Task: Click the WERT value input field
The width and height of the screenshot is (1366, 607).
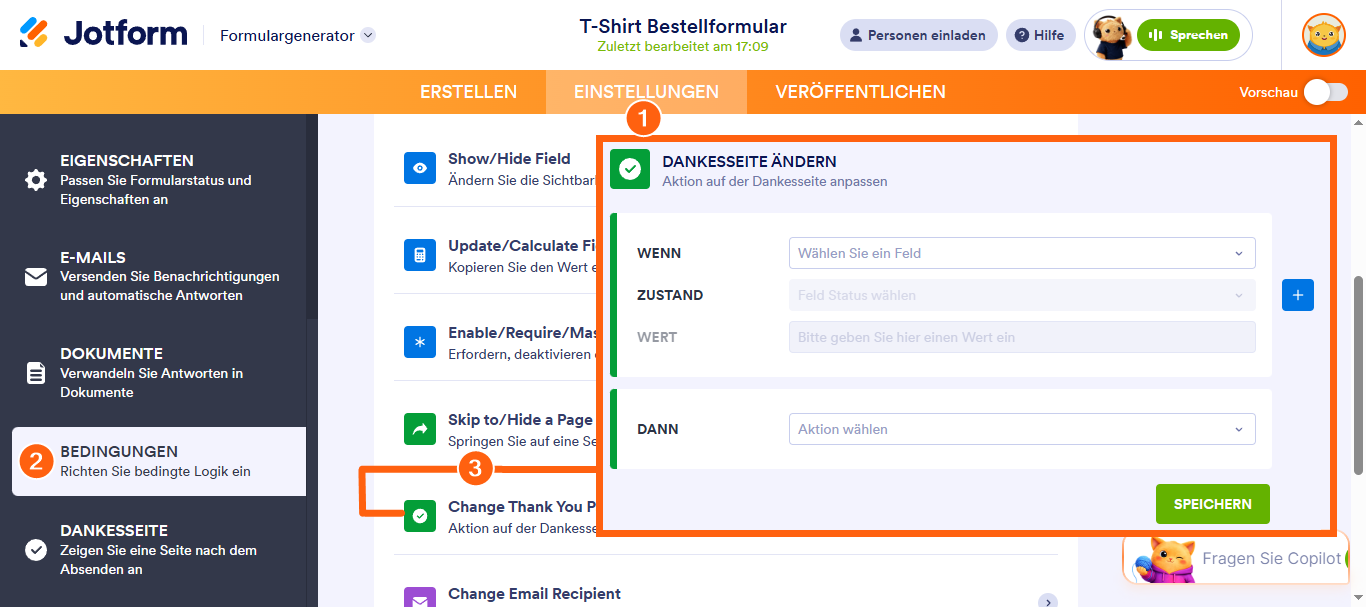Action: click(1022, 337)
